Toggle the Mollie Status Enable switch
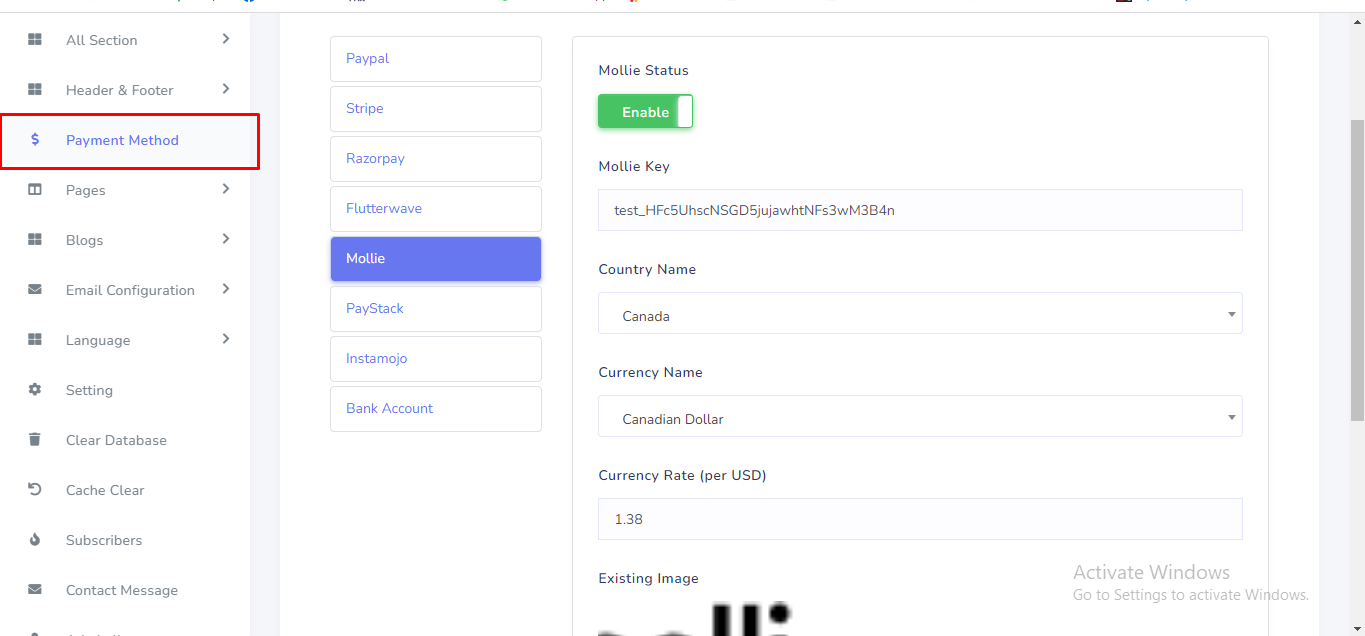The height and width of the screenshot is (636, 1365). click(645, 112)
